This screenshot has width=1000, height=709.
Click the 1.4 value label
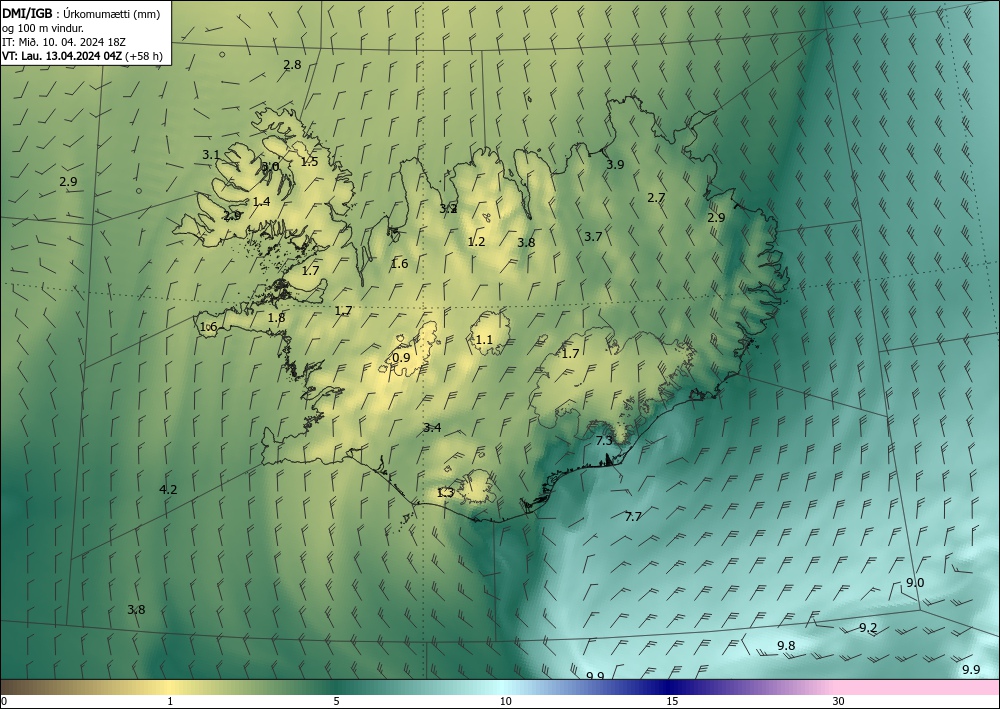point(261,201)
